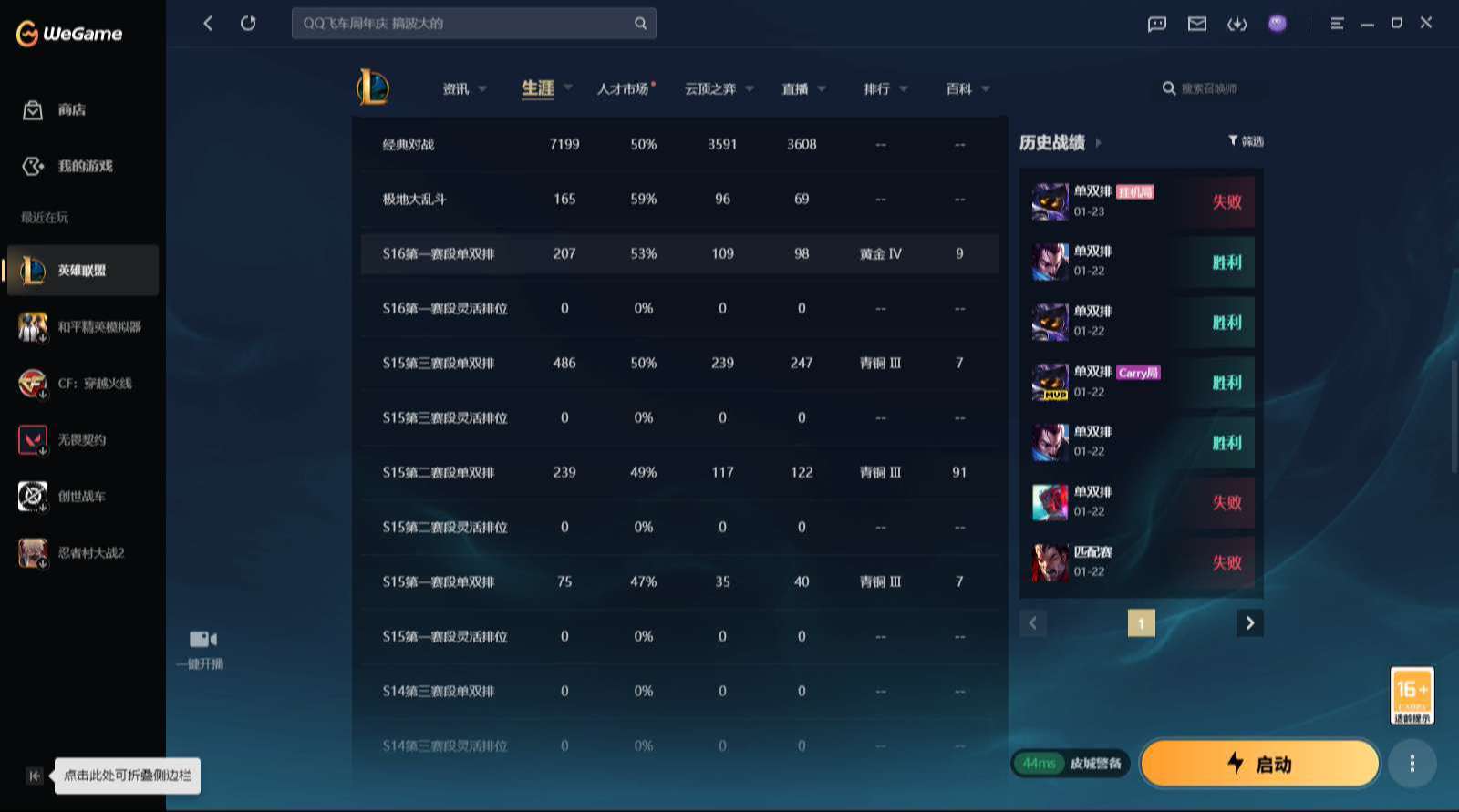Image resolution: width=1459 pixels, height=812 pixels.
Task: Open the download manager icon
Action: click(1237, 24)
